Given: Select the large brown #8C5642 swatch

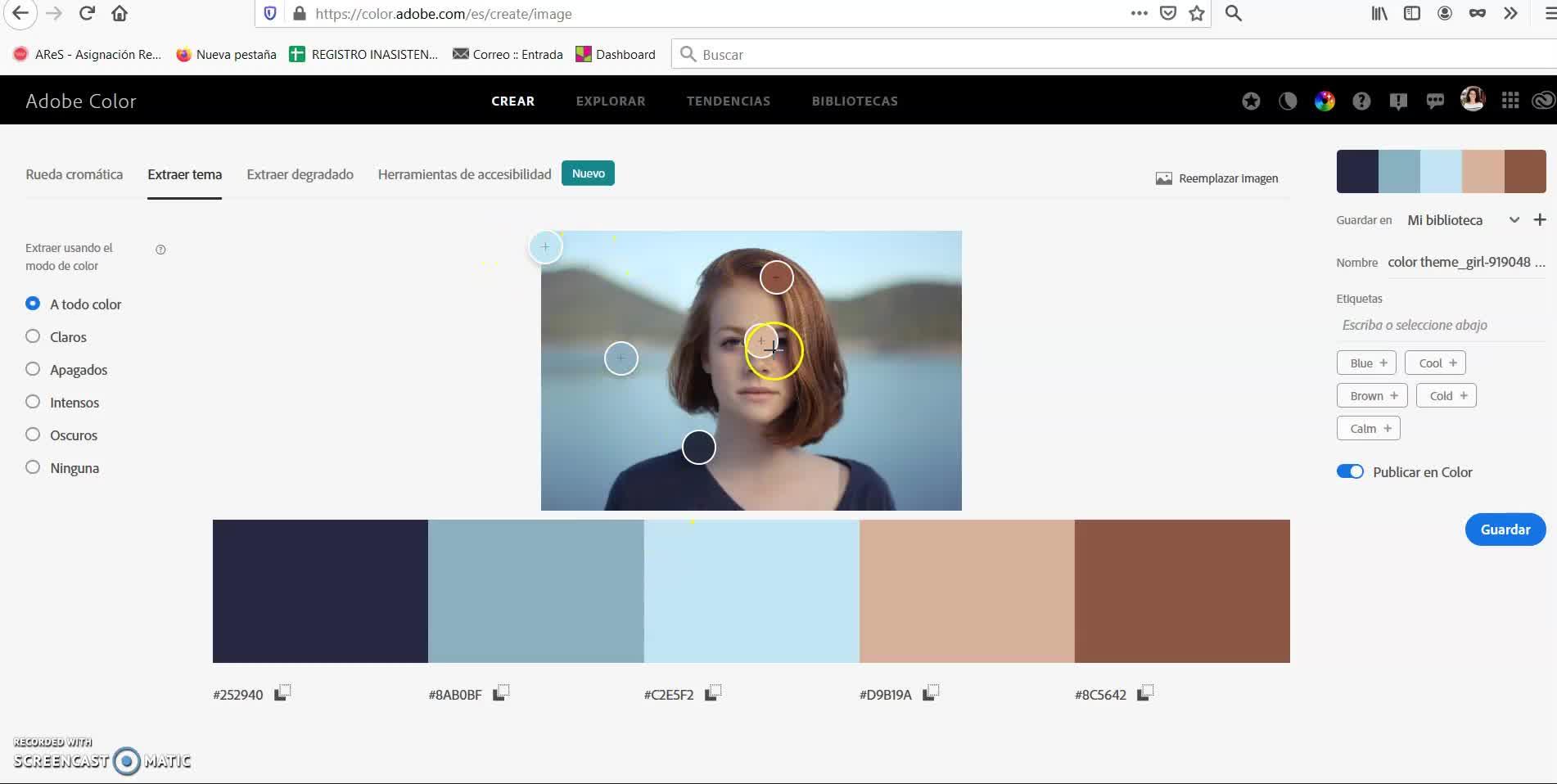Looking at the screenshot, I should click(x=1181, y=591).
